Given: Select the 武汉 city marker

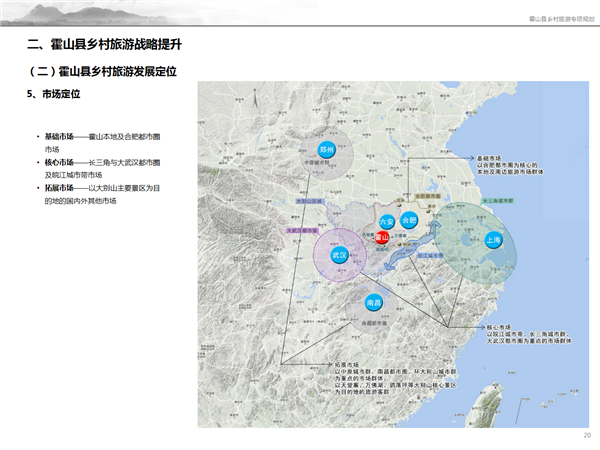Looking at the screenshot, I should point(339,255).
